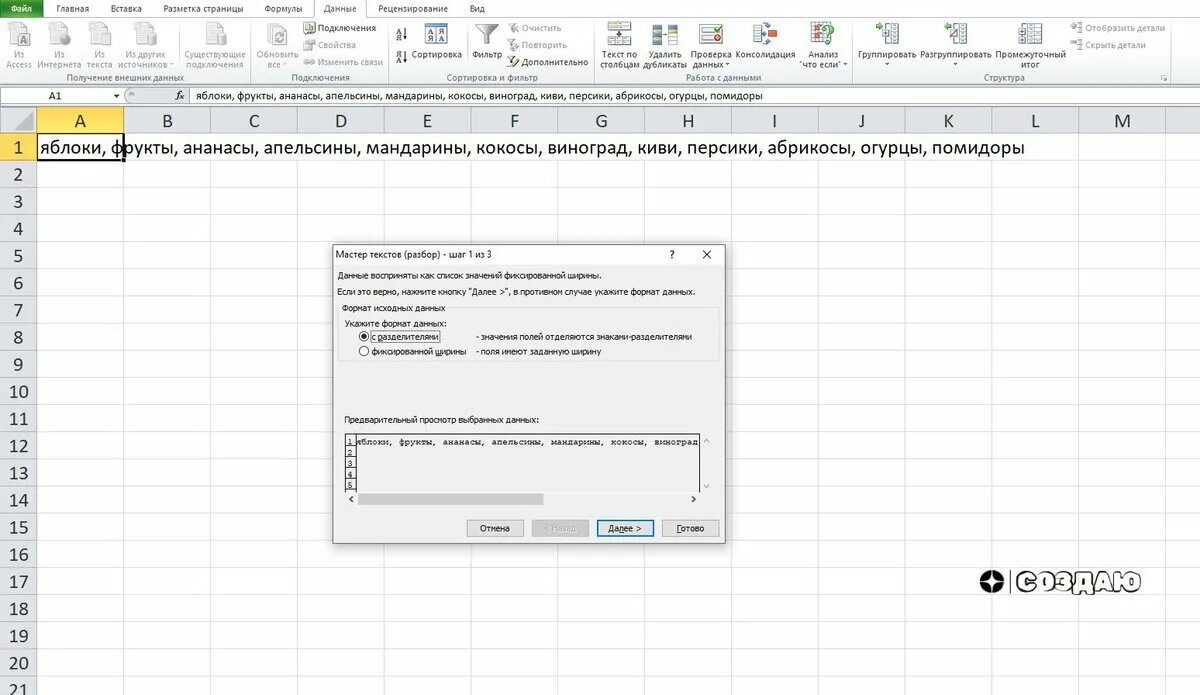Click the Из текста import icon
Viewport: 1200px width, 695px height.
(x=99, y=46)
